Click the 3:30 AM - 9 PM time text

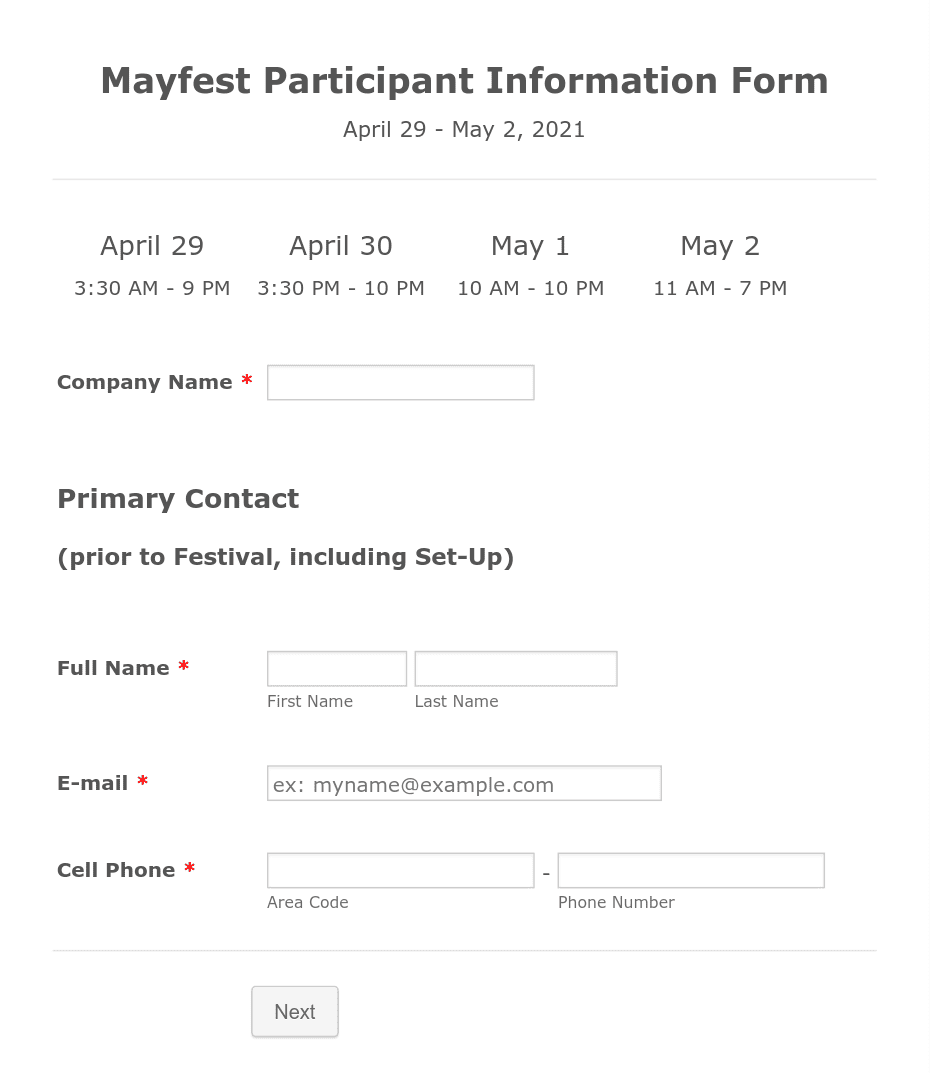click(151, 288)
